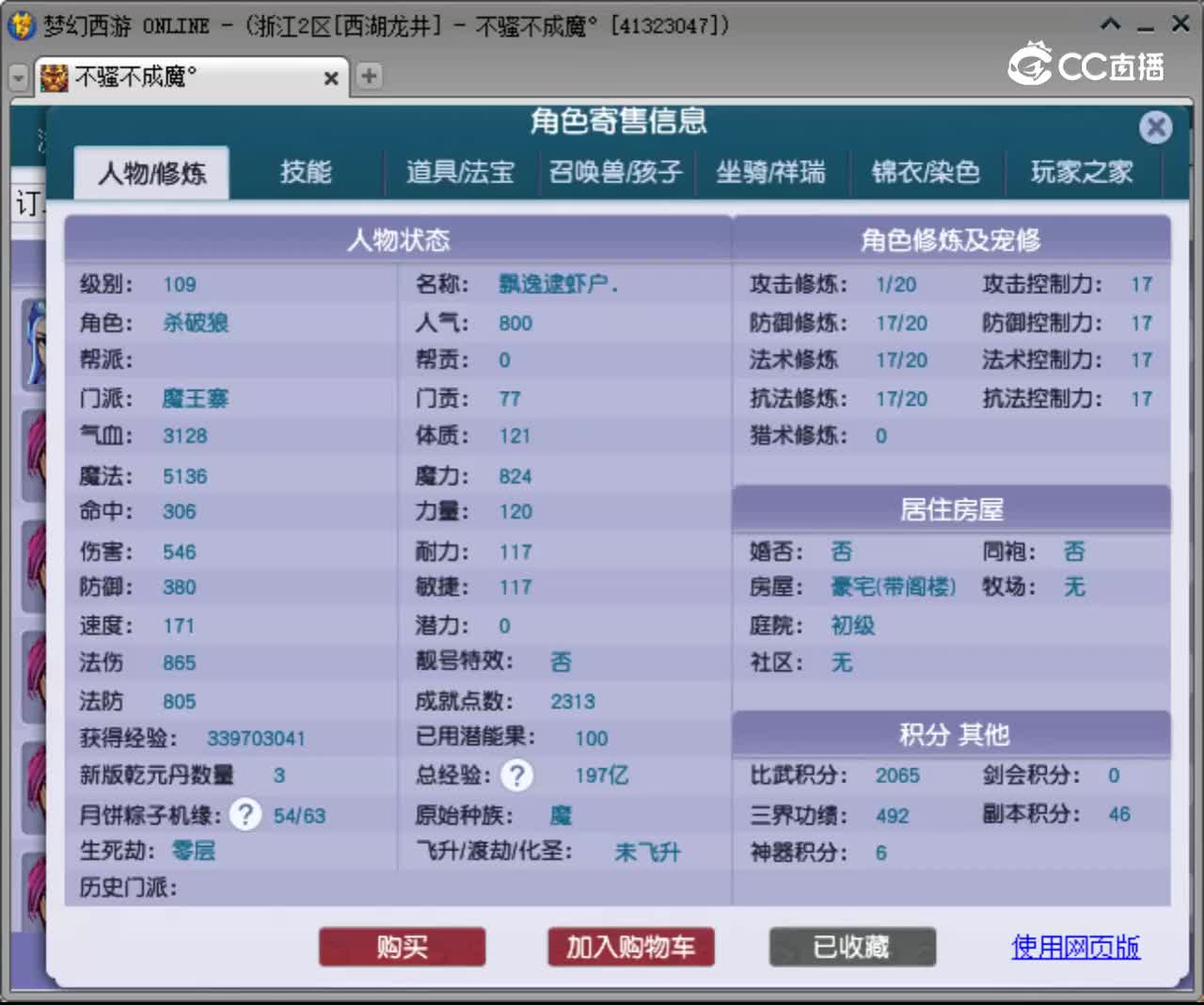Click the 气血 value 3128
This screenshot has width=1204, height=1005.
pyautogui.click(x=185, y=436)
